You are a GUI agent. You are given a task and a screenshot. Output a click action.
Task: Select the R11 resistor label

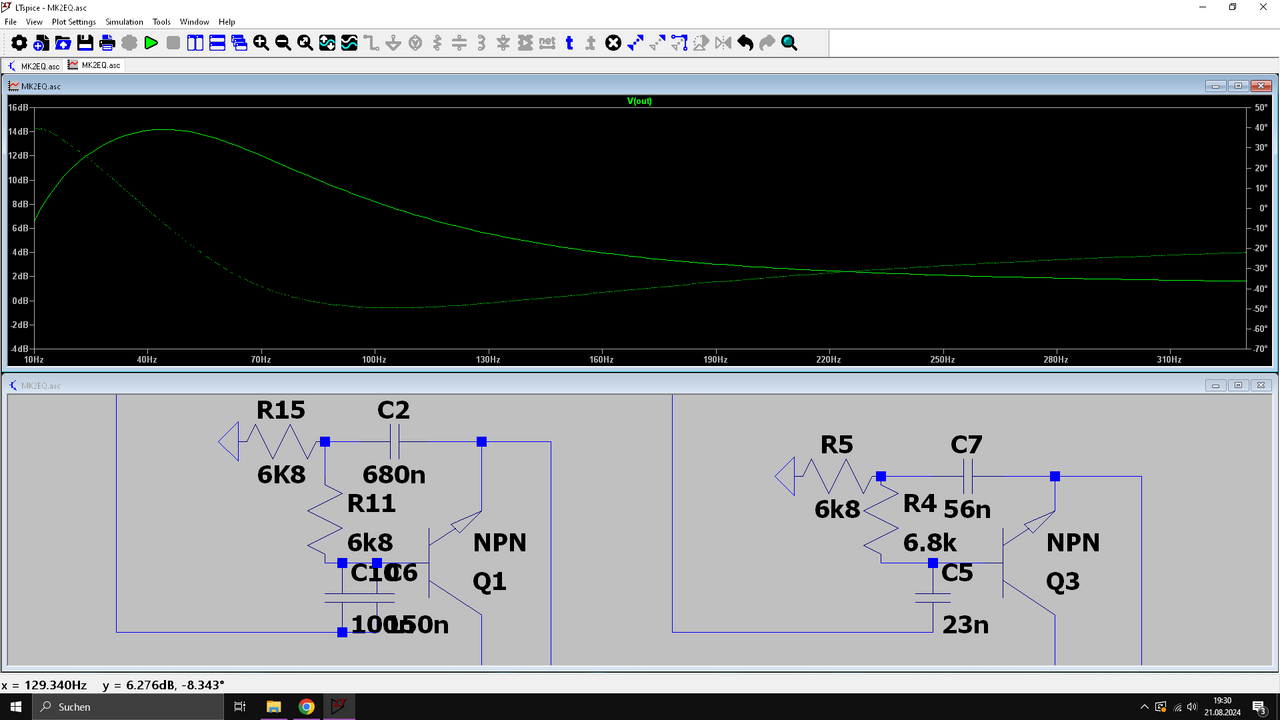(x=372, y=503)
